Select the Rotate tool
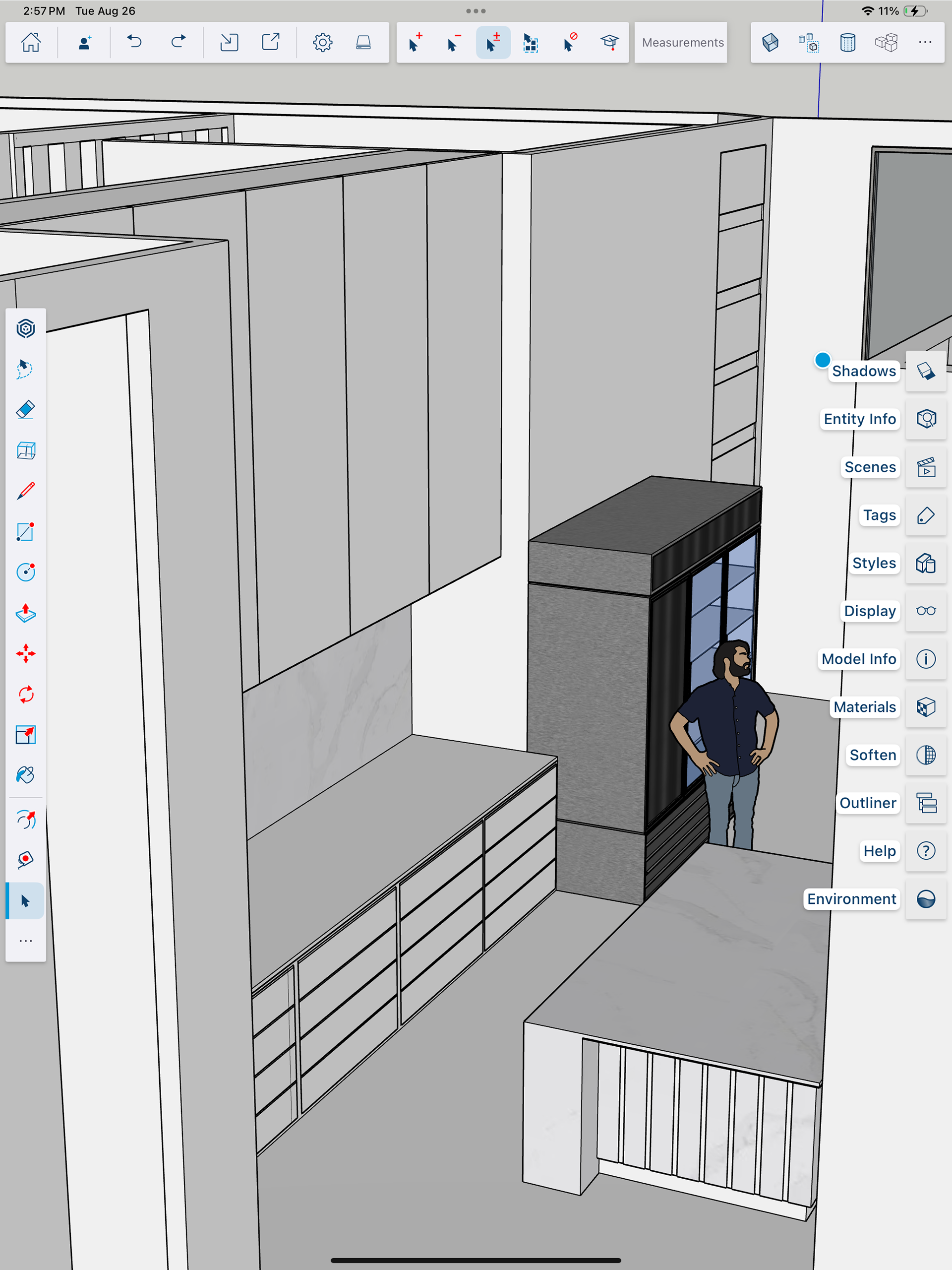 point(25,695)
